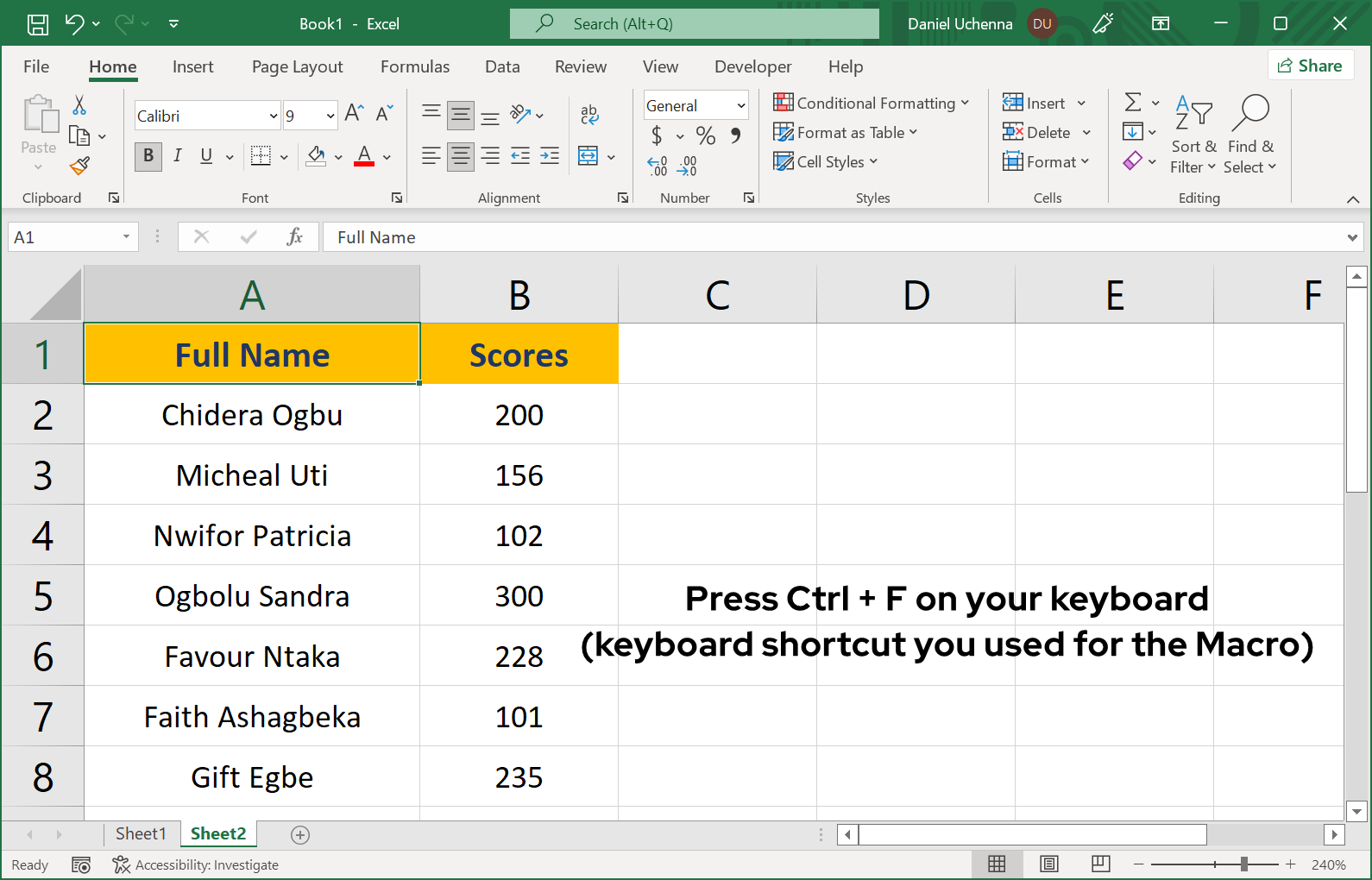
Task: Click the Merge & Center icon
Action: [x=588, y=156]
